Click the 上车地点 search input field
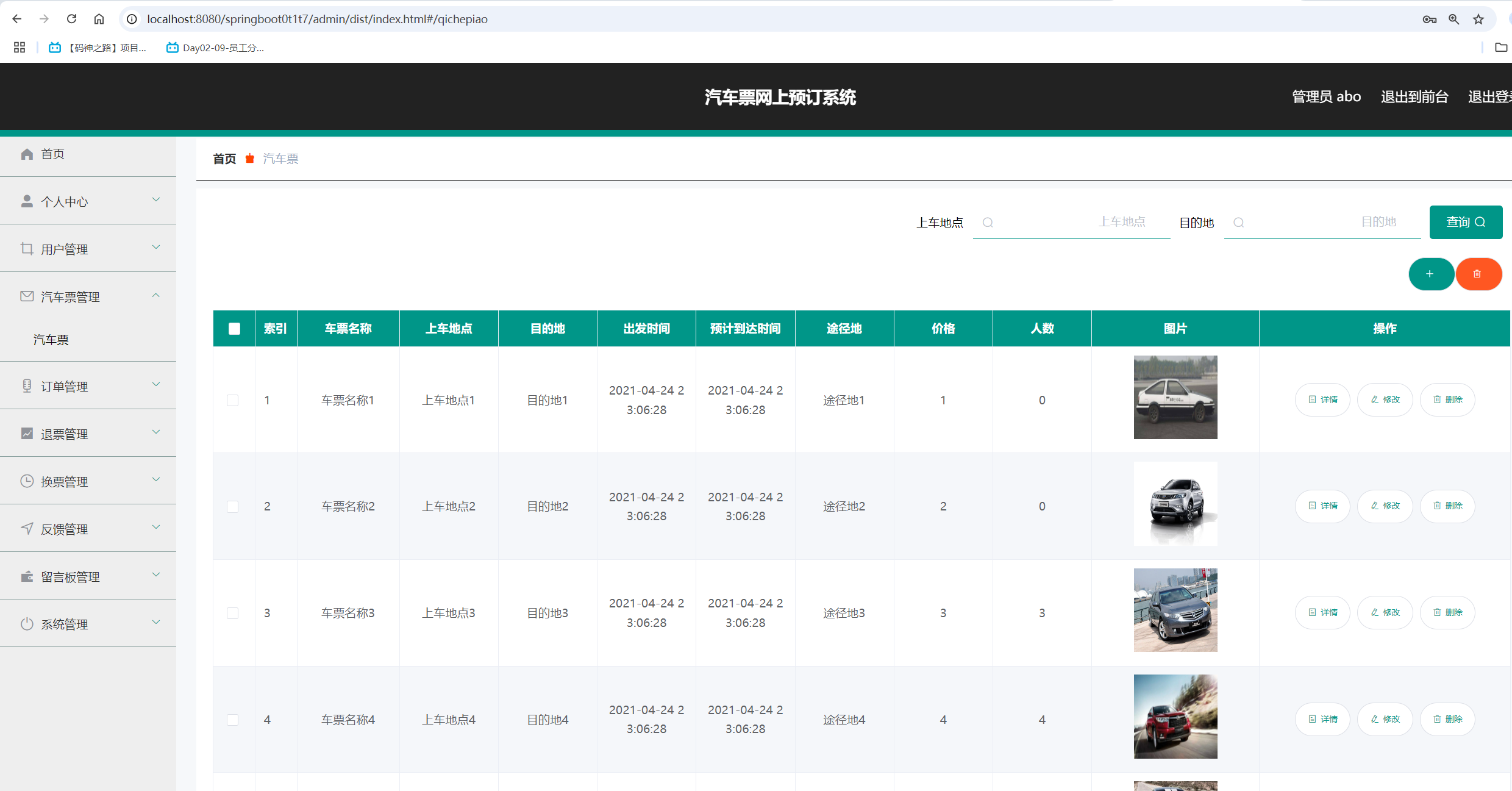 click(1072, 222)
